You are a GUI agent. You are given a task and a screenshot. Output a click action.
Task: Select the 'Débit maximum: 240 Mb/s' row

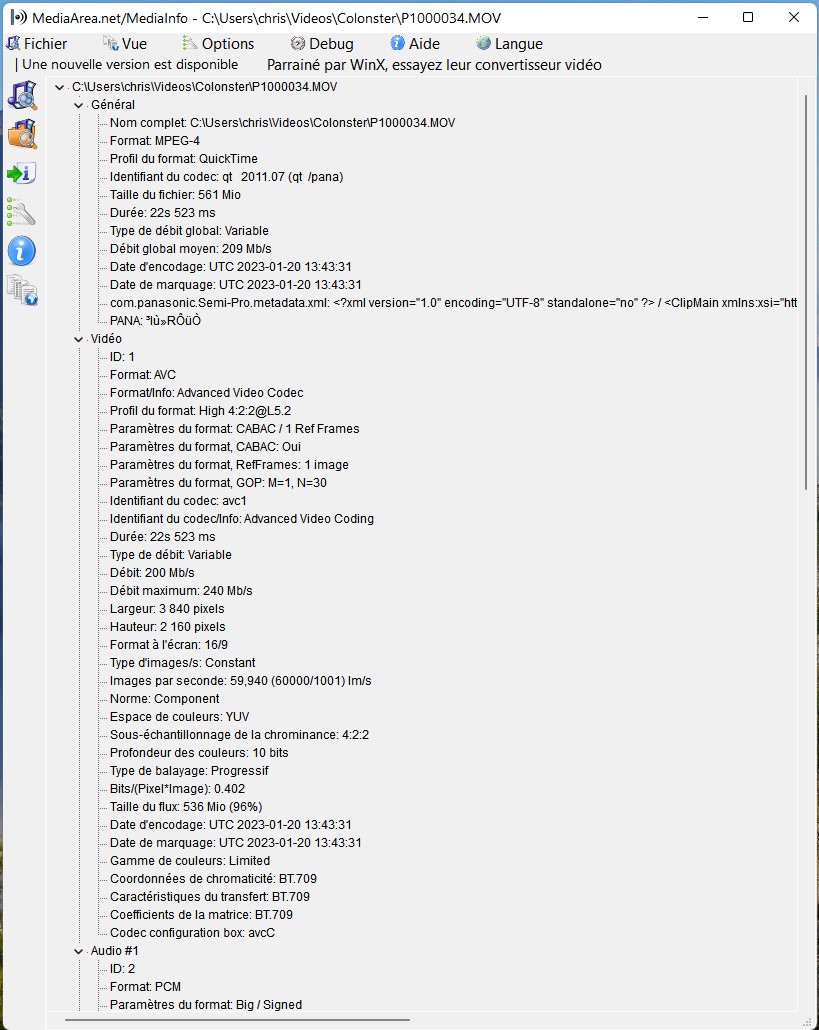181,591
